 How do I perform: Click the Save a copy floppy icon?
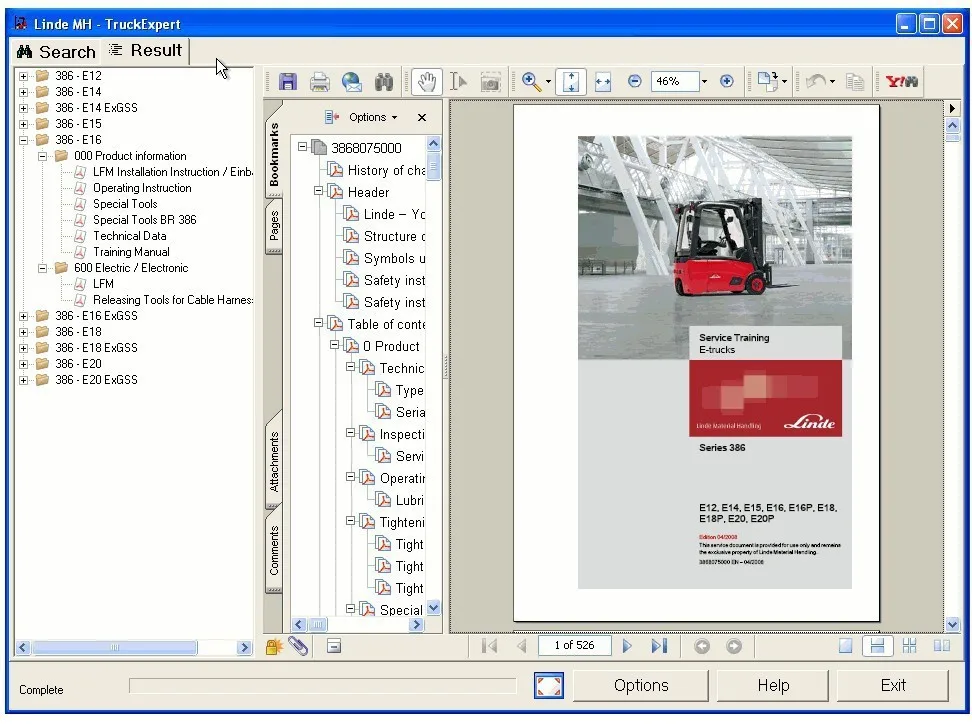[x=288, y=82]
